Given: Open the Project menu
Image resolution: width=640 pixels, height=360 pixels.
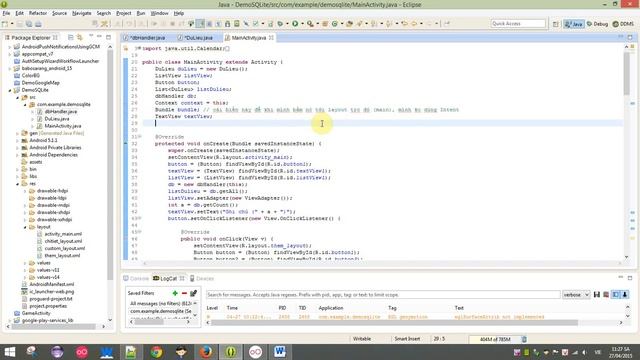Looking at the screenshot, I should pyautogui.click(x=124, y=13).
